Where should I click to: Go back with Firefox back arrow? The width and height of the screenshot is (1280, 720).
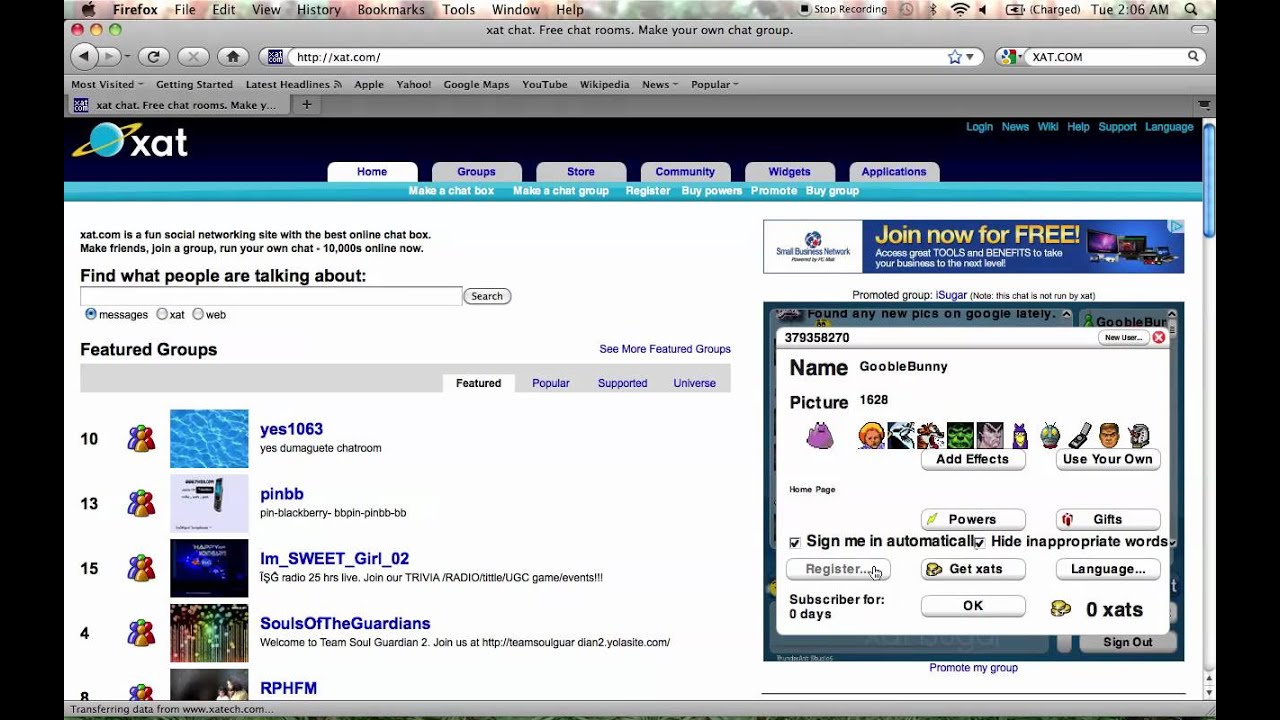83,57
